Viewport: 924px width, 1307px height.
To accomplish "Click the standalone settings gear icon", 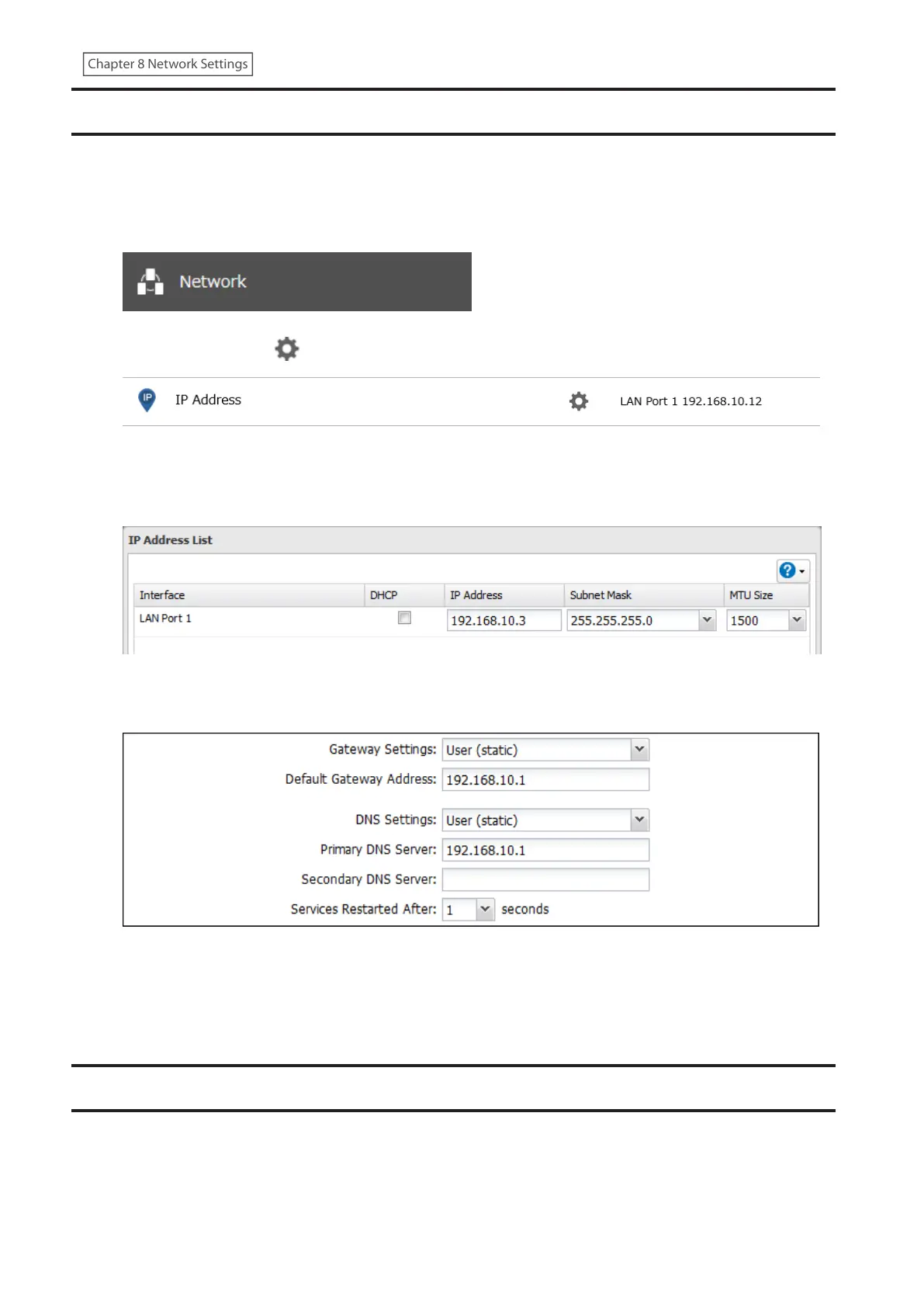I will pos(287,348).
